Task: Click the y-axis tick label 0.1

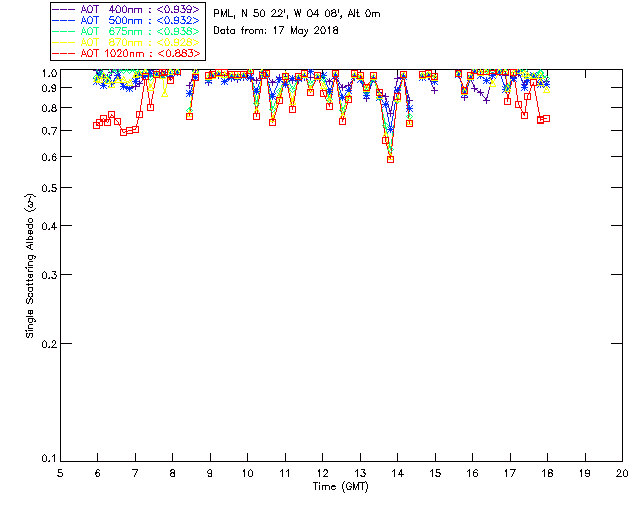Action: coord(49,459)
